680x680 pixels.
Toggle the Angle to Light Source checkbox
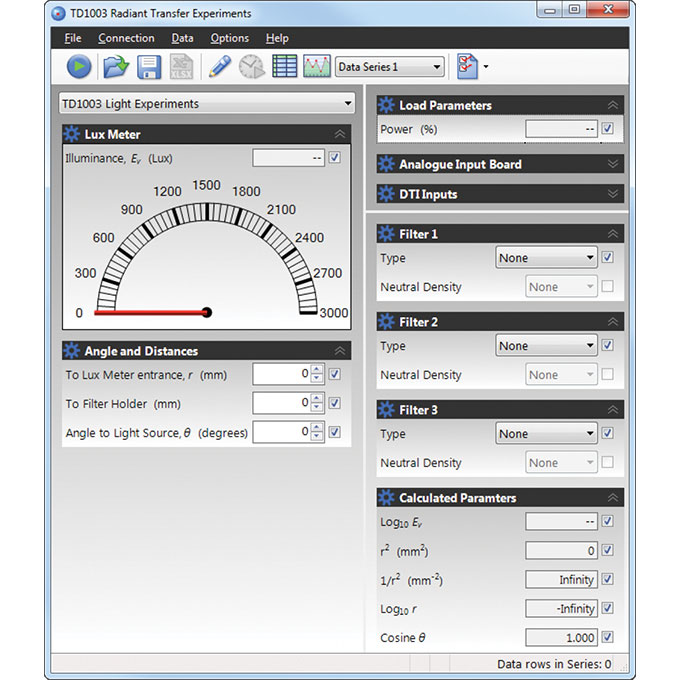(334, 432)
